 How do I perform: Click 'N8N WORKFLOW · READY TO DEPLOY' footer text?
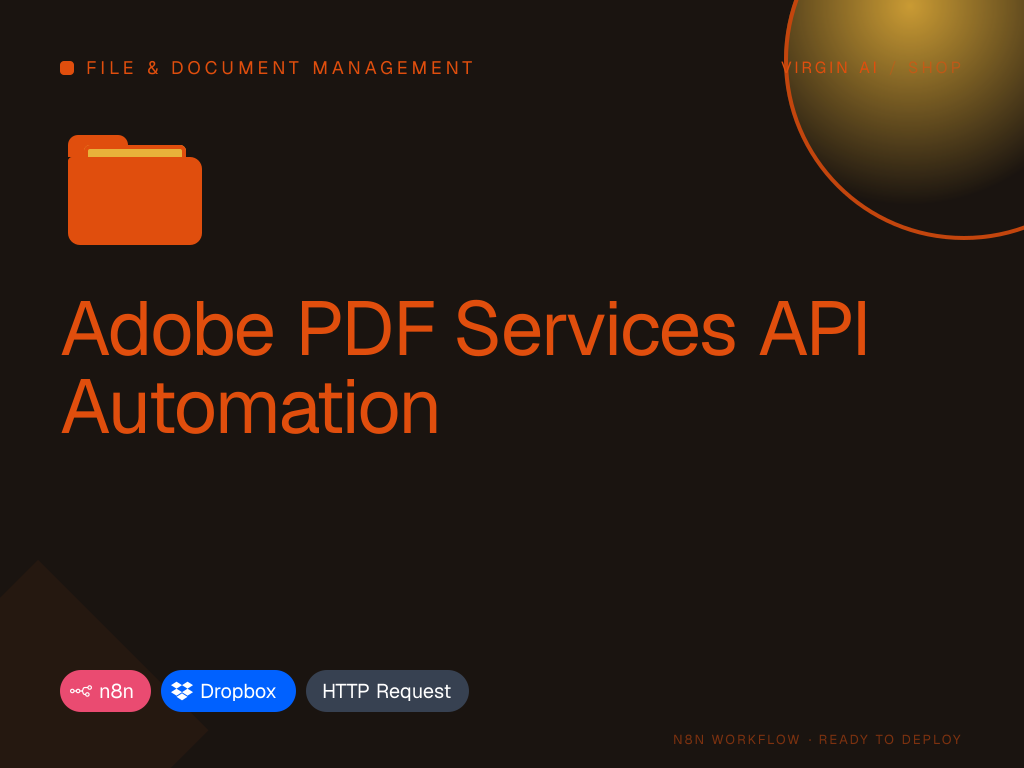[x=817, y=739]
